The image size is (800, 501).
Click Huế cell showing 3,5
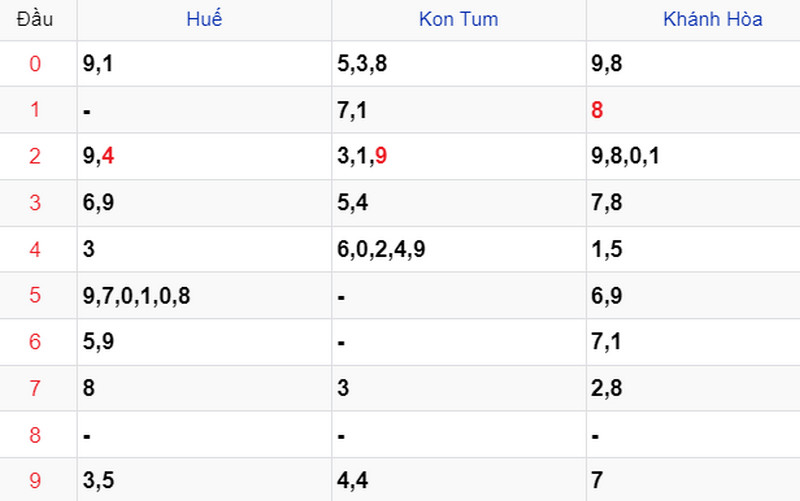tap(204, 480)
